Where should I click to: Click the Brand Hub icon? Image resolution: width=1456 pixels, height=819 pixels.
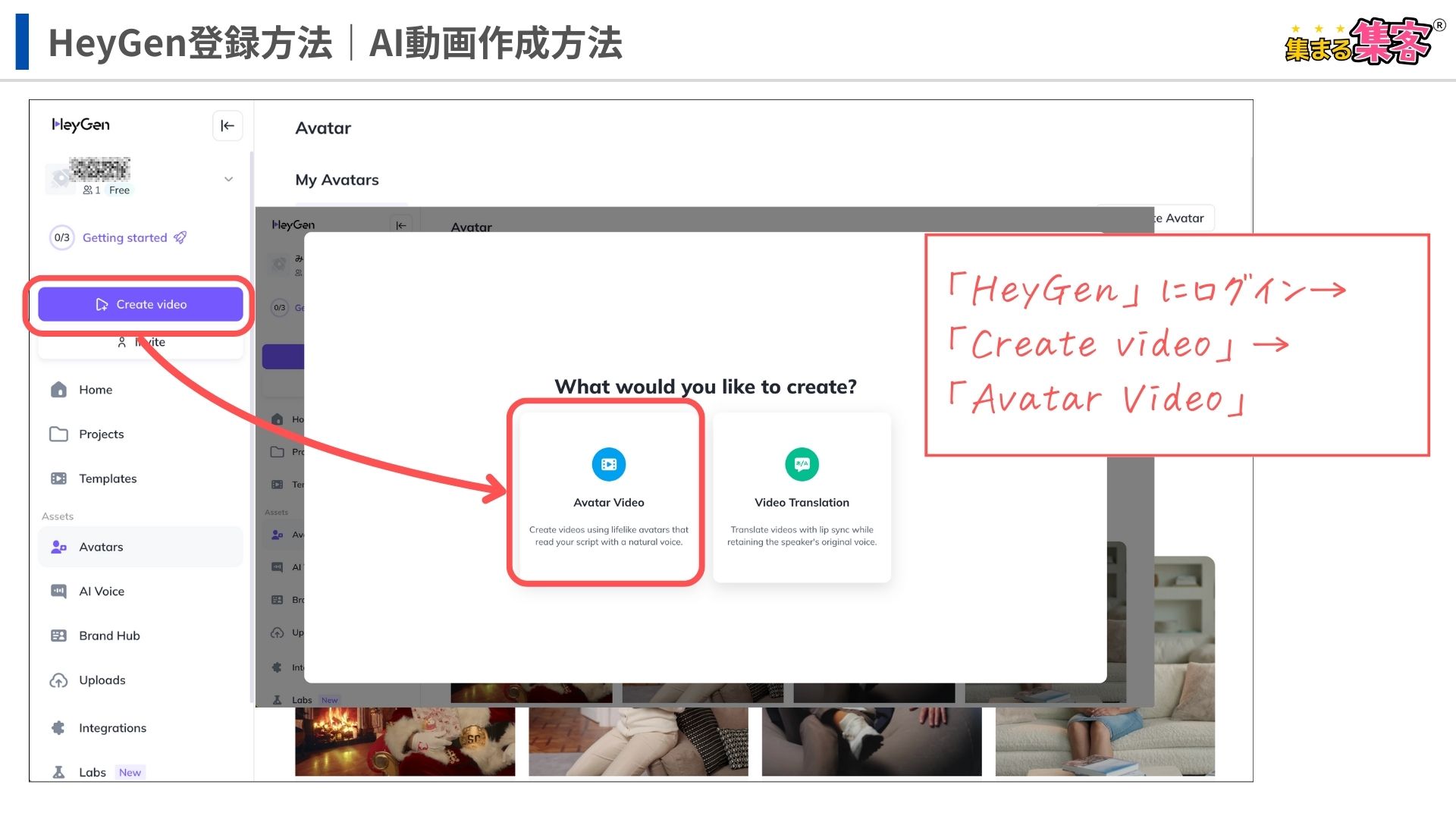click(58, 635)
